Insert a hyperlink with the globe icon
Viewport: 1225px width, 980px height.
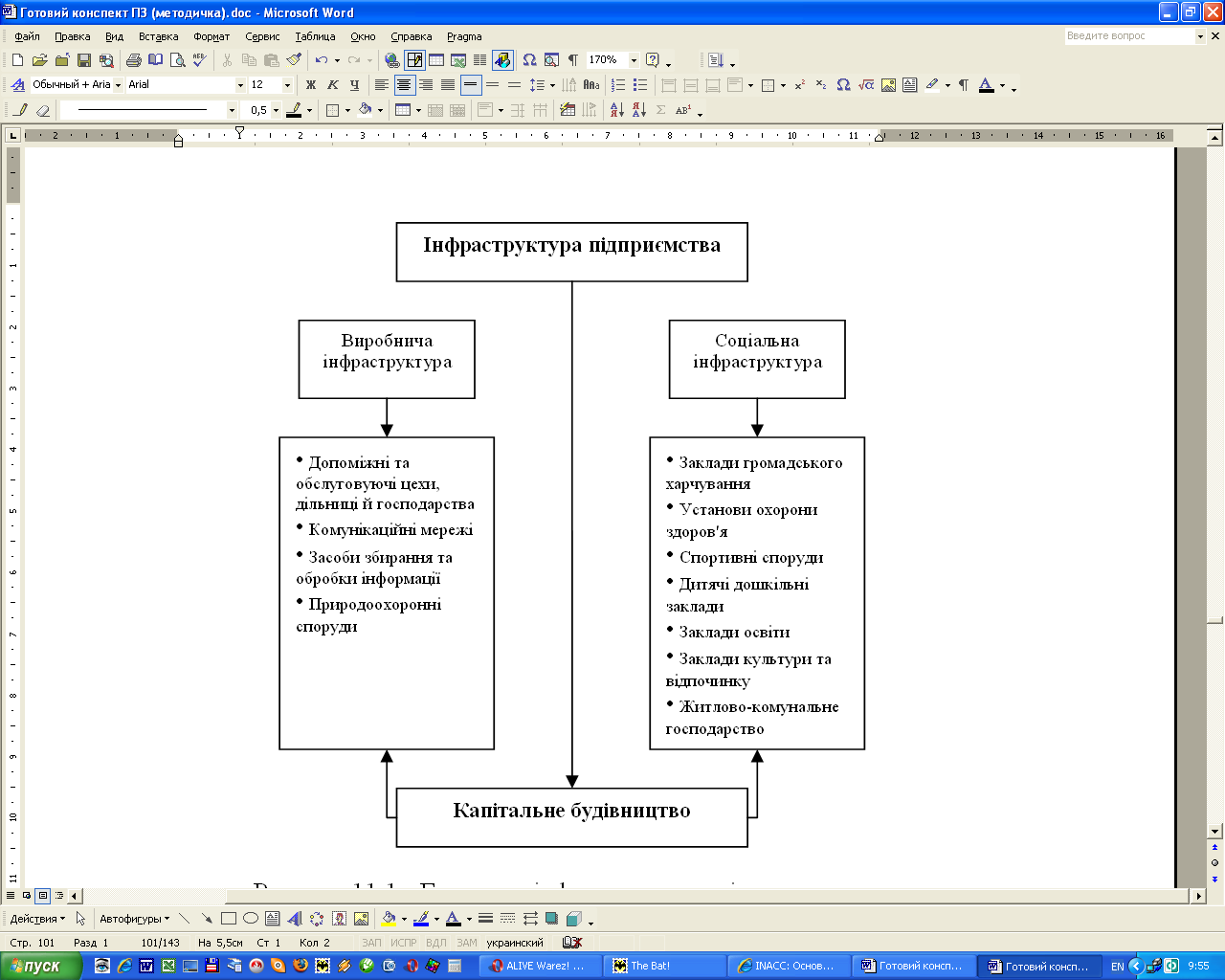392,60
